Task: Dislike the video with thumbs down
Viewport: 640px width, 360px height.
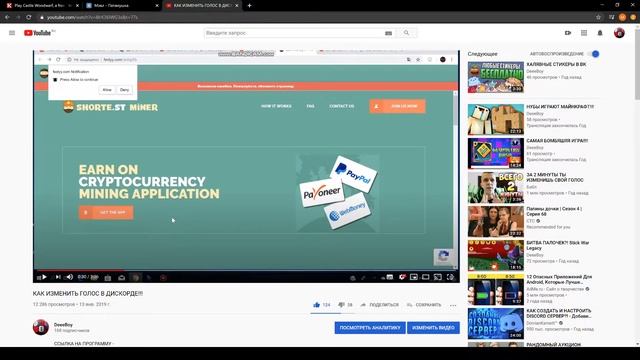Action: (x=342, y=304)
